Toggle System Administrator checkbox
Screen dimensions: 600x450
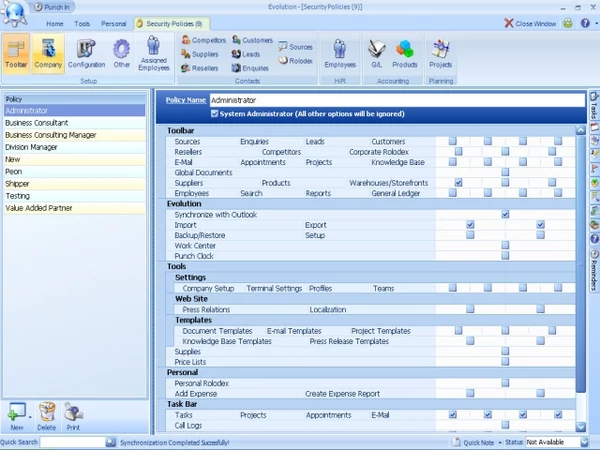[215, 114]
